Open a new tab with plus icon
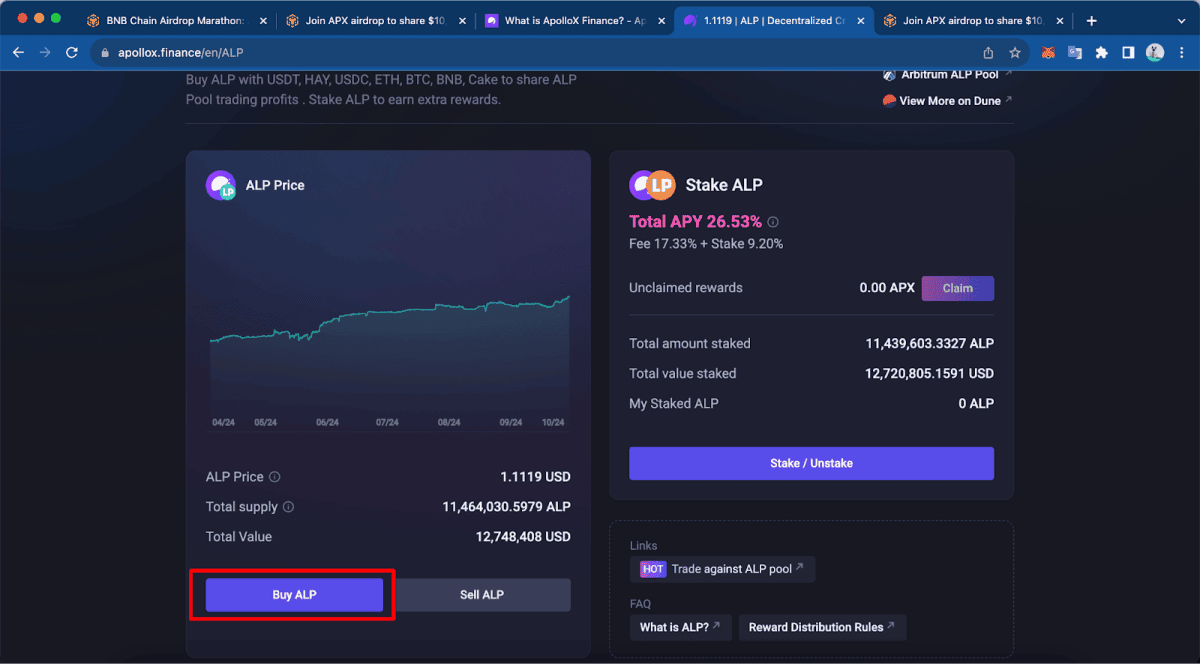The width and height of the screenshot is (1200, 664). 1091,20
